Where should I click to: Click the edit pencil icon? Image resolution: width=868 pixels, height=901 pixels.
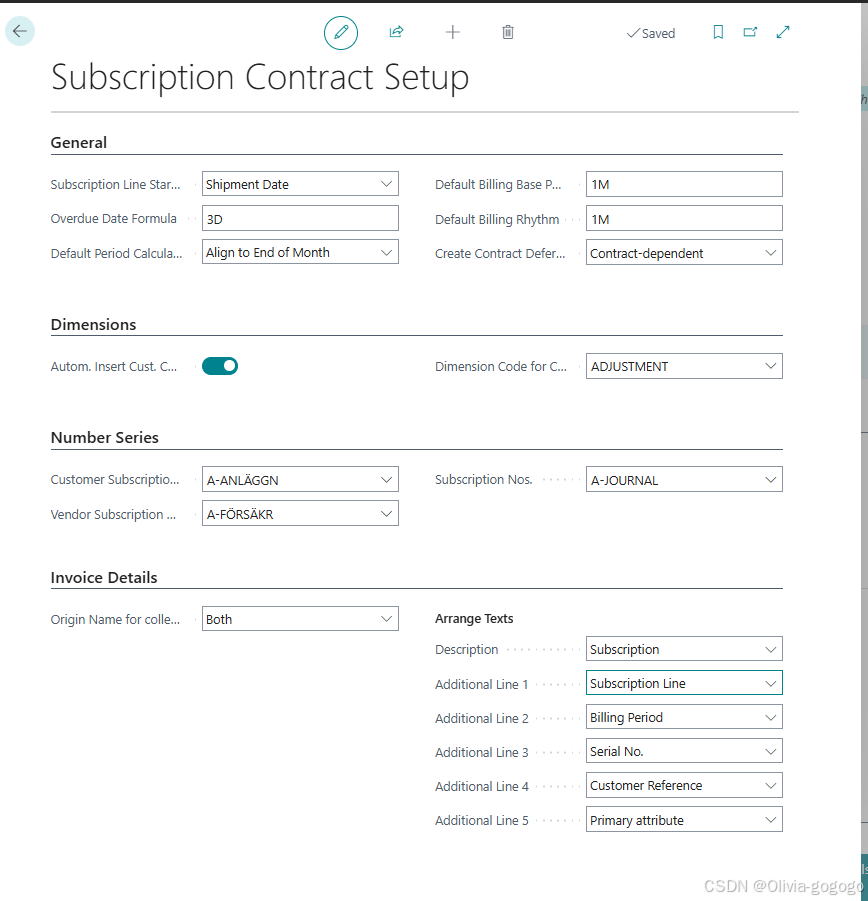(340, 32)
